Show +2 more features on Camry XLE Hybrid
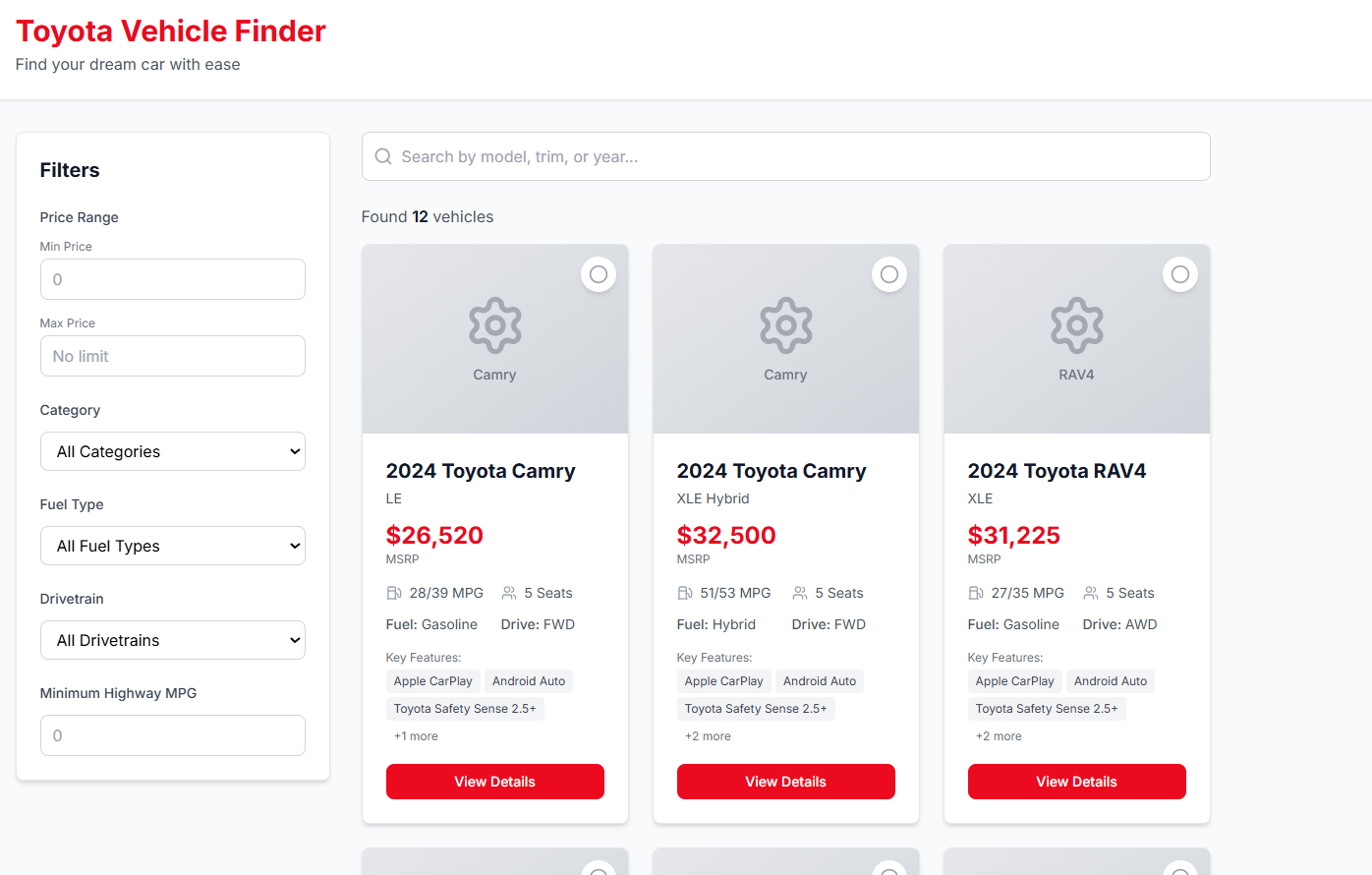 (x=708, y=736)
